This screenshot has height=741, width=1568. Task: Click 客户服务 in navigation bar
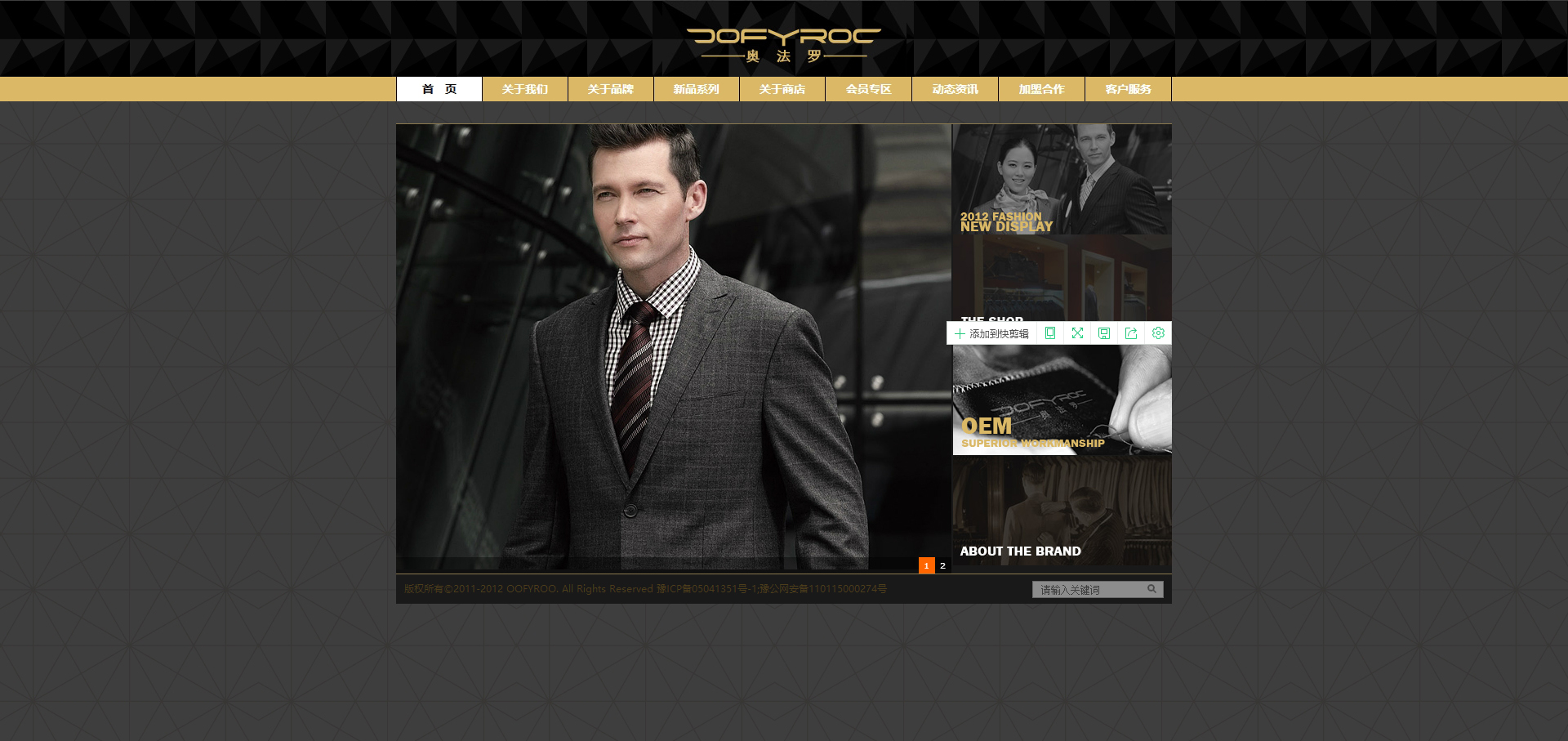(x=1128, y=89)
